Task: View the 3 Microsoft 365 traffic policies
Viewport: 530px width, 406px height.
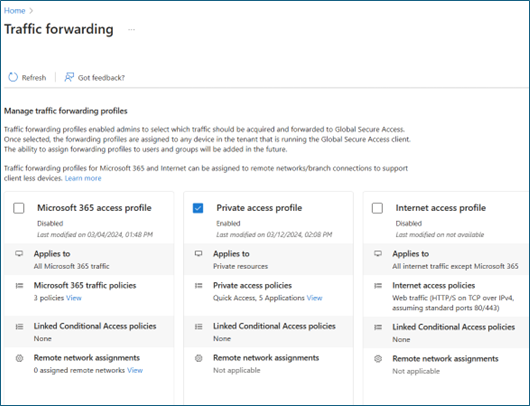Action: (74, 298)
